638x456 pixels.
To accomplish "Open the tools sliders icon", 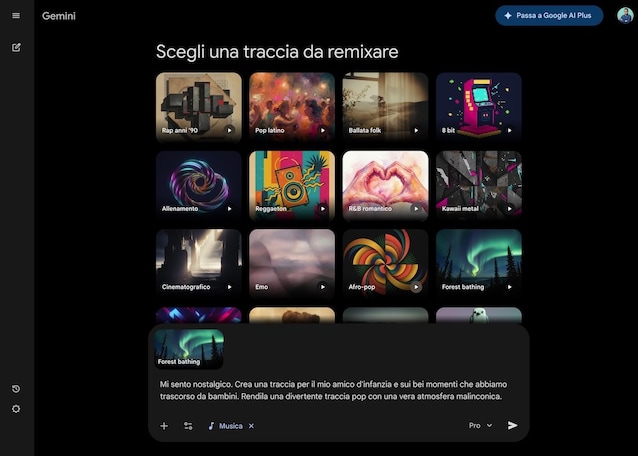I will (188, 426).
